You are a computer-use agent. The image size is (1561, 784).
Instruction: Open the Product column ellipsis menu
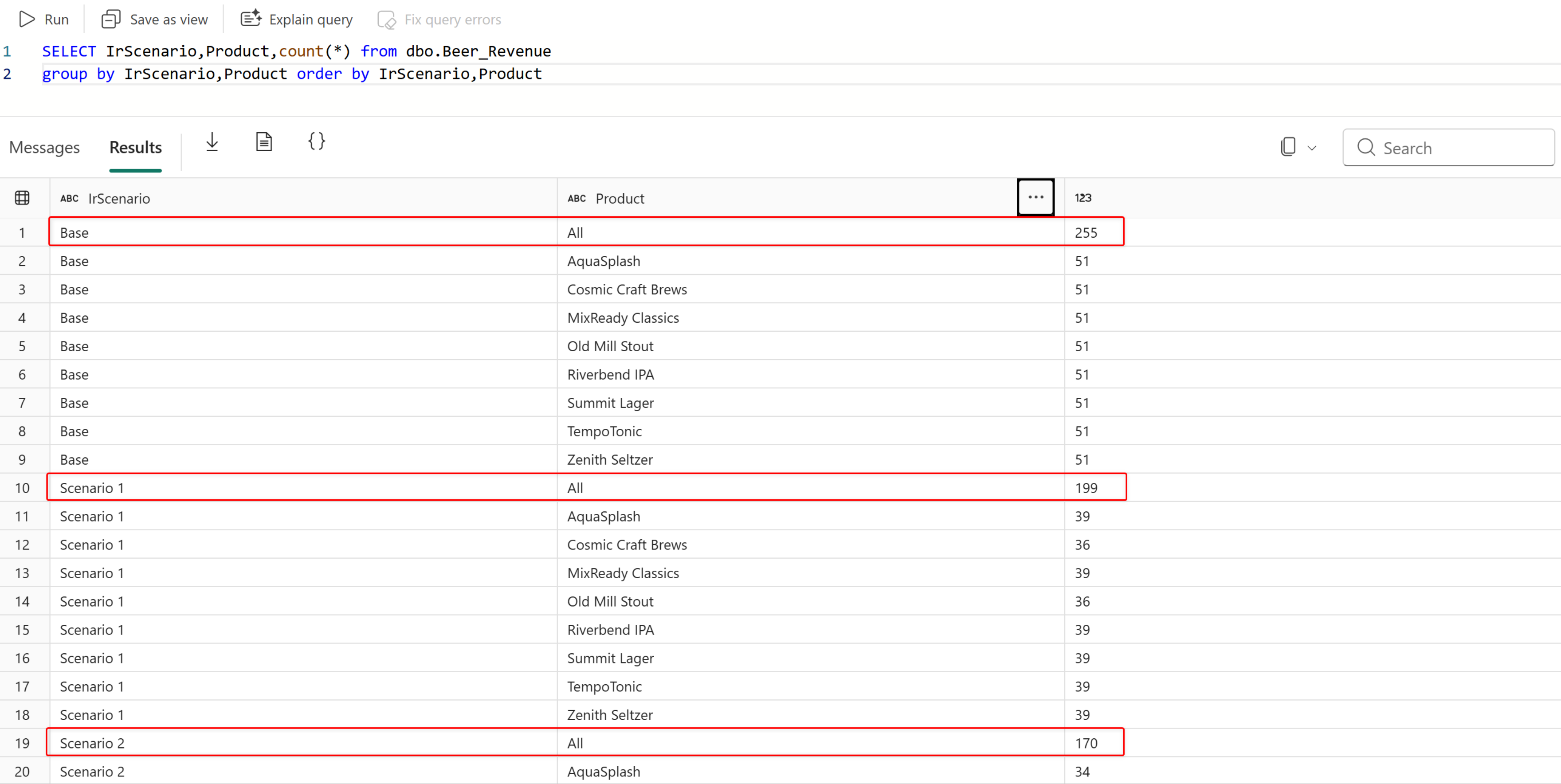click(x=1035, y=197)
